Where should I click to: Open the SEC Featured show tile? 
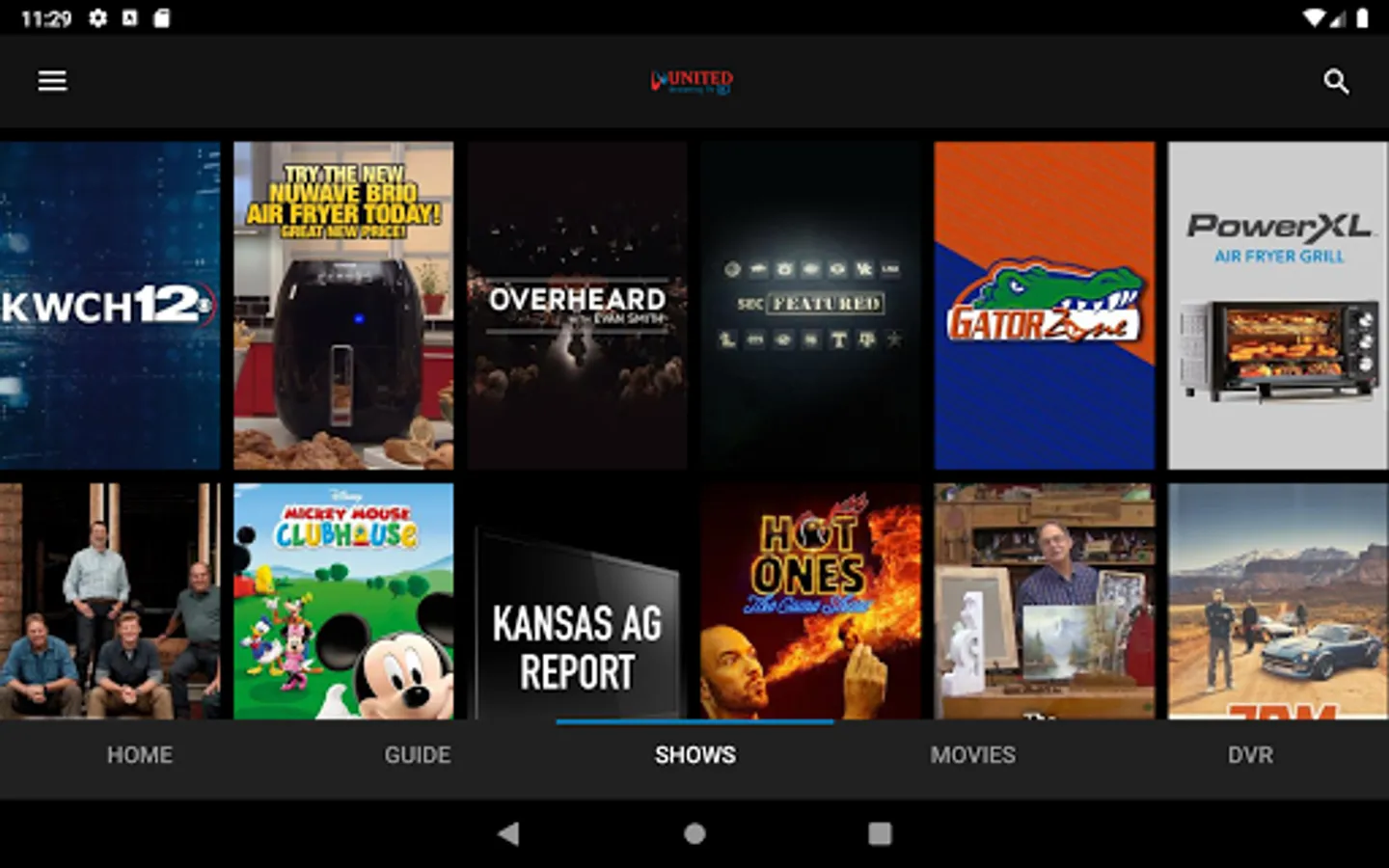[x=810, y=306]
